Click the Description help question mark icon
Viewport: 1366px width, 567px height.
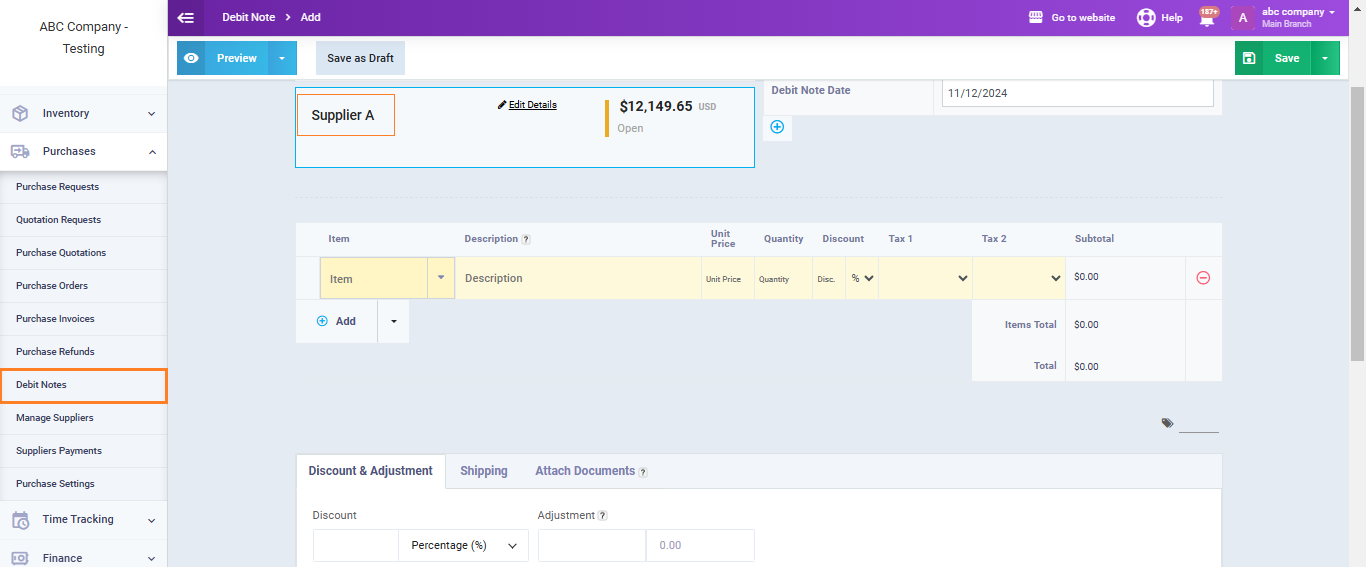tap(526, 240)
